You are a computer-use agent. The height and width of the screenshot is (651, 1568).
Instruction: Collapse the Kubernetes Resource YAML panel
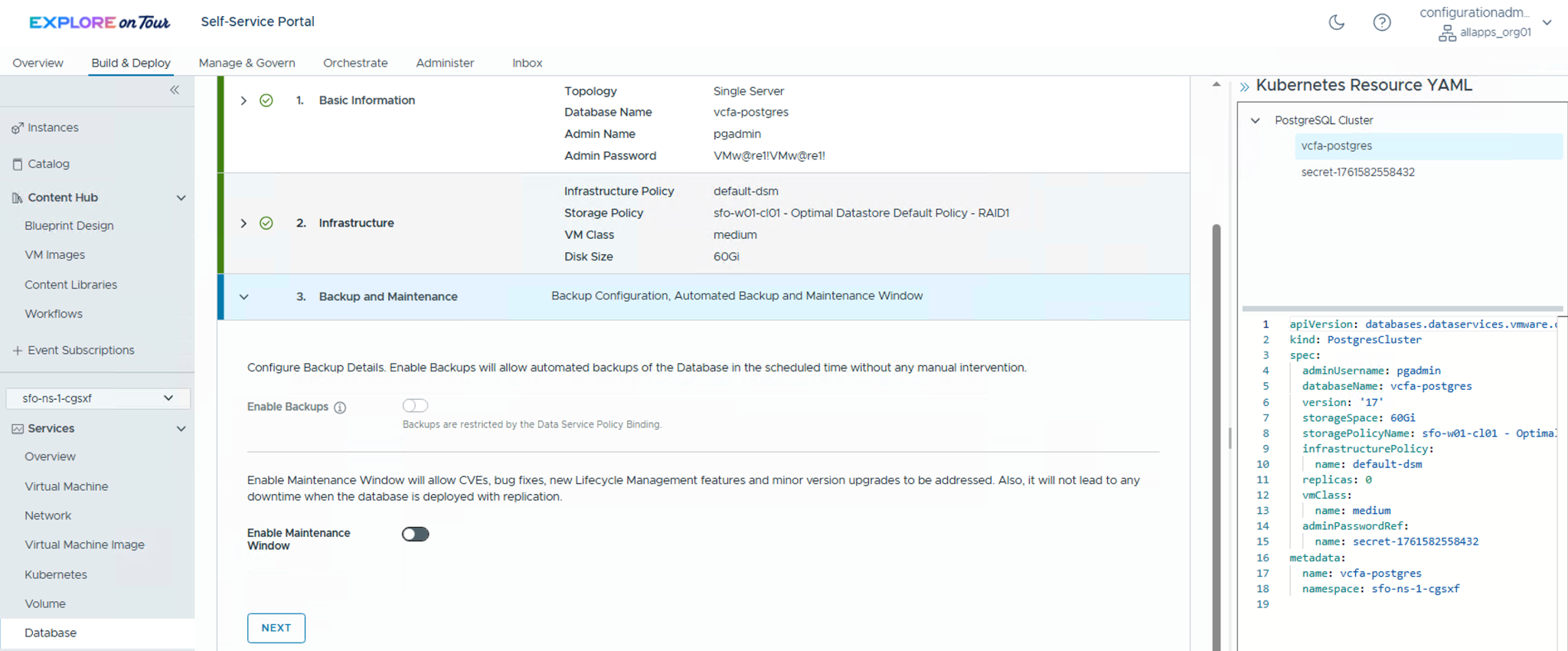click(x=1244, y=87)
